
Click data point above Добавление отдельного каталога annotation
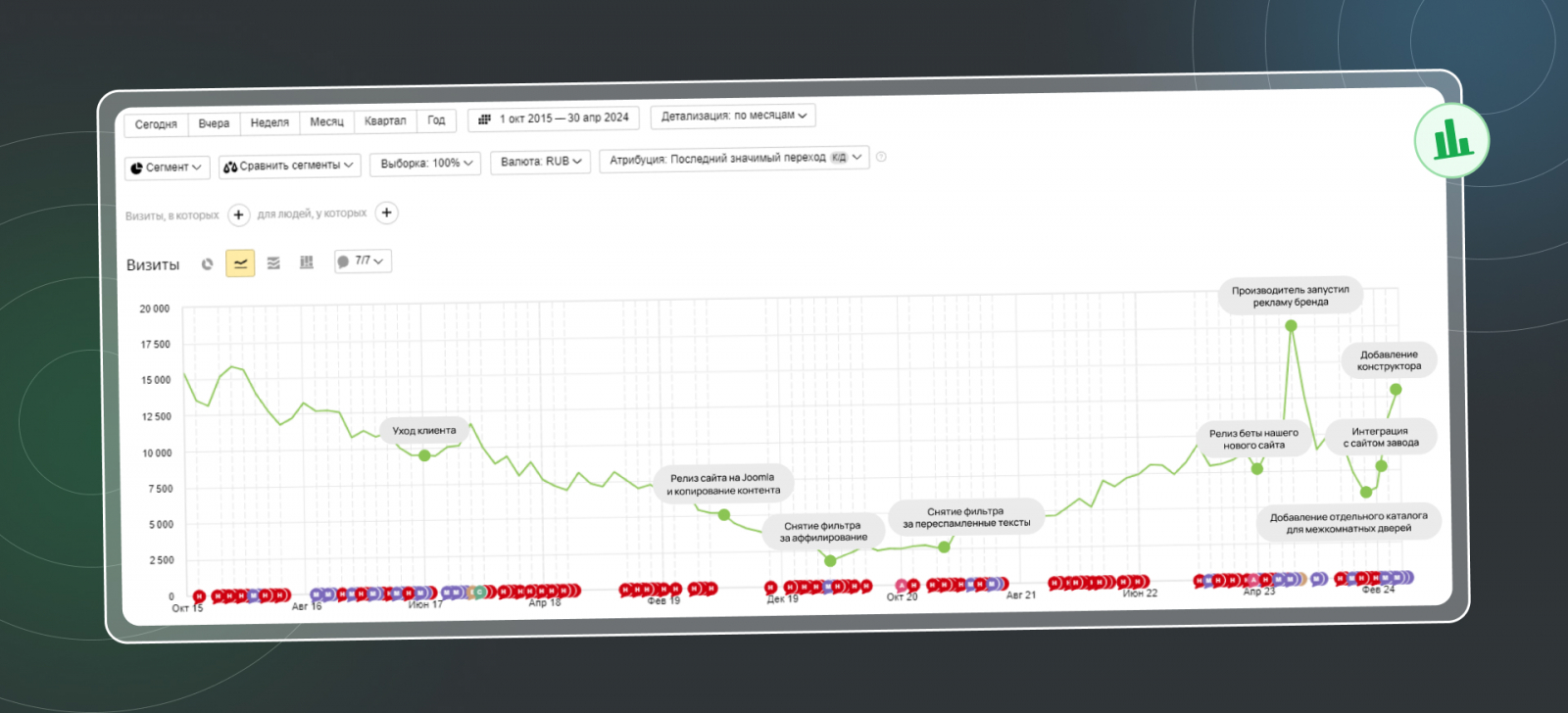1366,493
